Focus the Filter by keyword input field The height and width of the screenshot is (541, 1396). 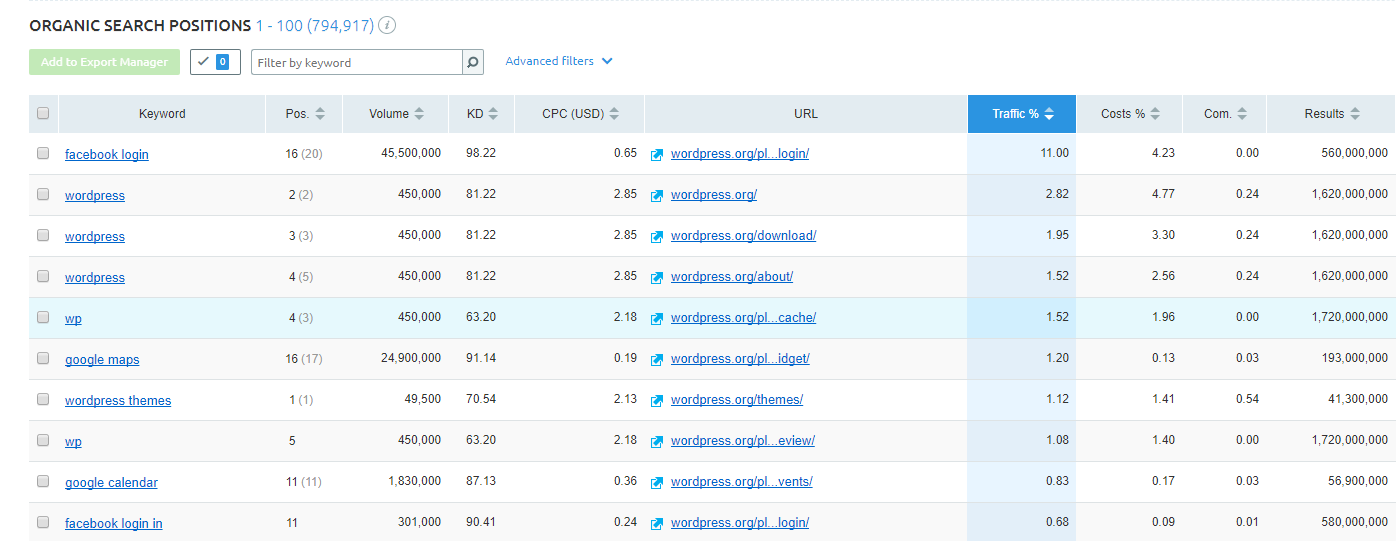(x=357, y=62)
